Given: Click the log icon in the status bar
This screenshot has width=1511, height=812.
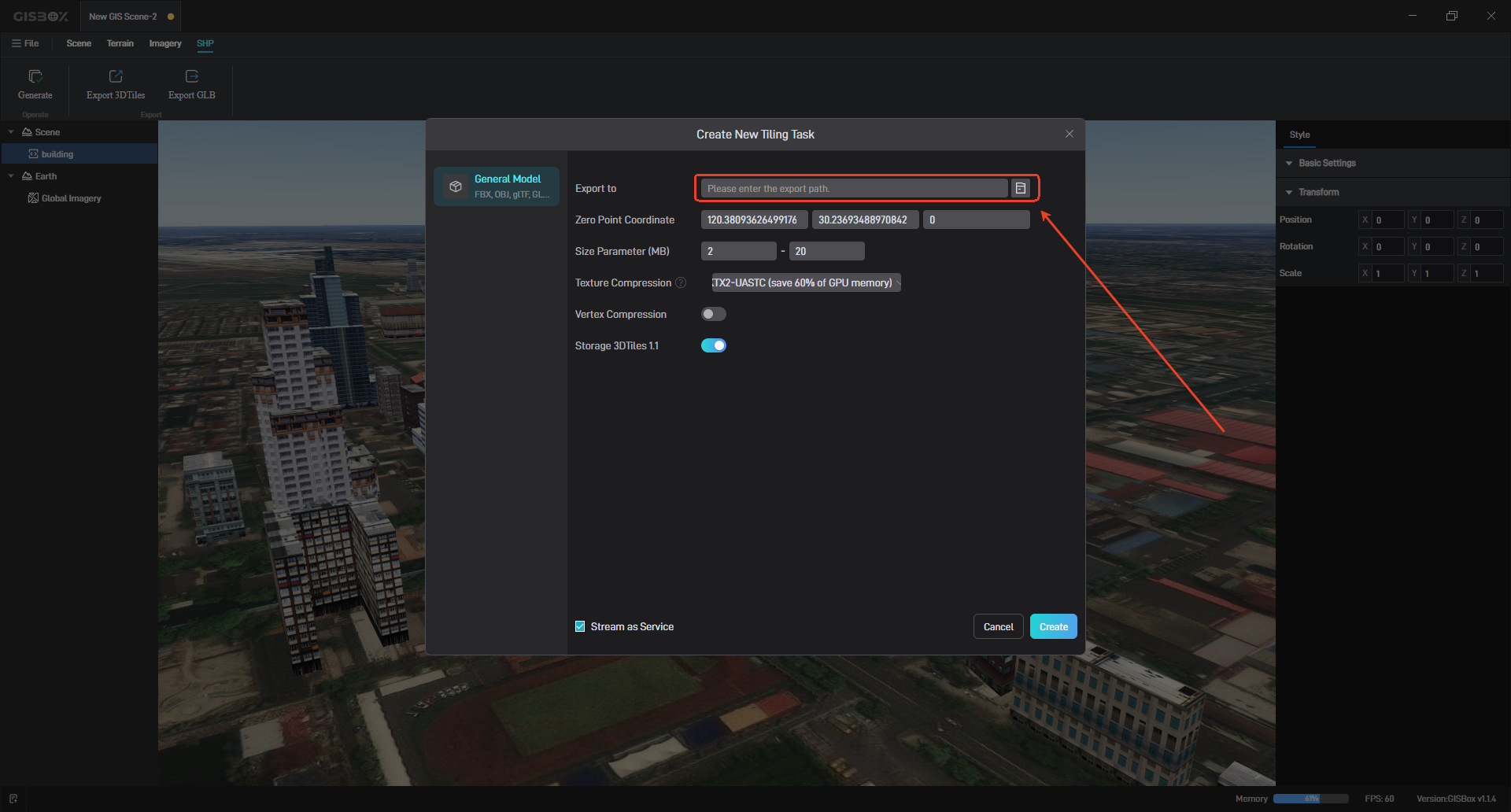Looking at the screenshot, I should [x=13, y=799].
